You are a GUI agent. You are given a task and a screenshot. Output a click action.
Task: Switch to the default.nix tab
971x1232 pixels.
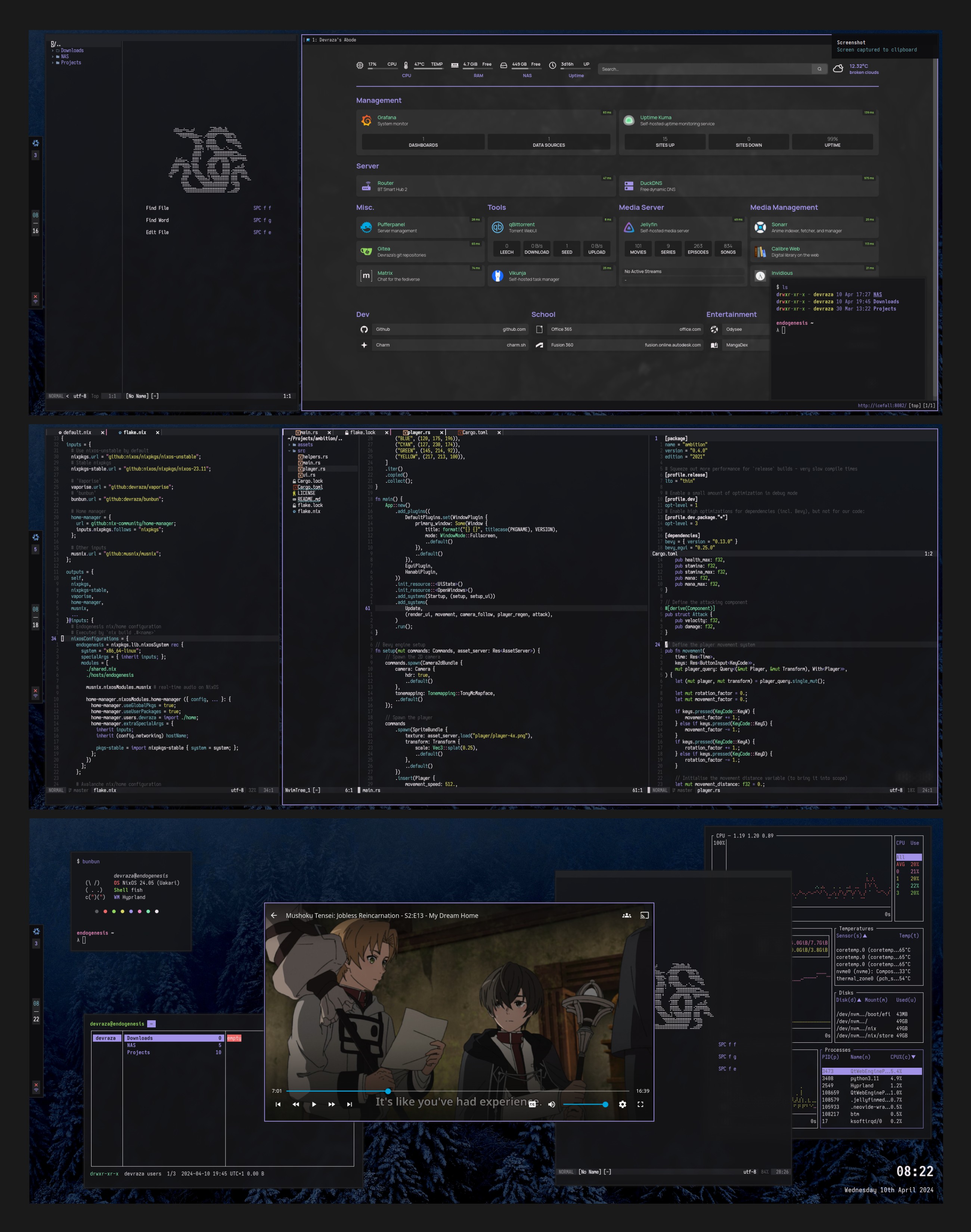76,432
